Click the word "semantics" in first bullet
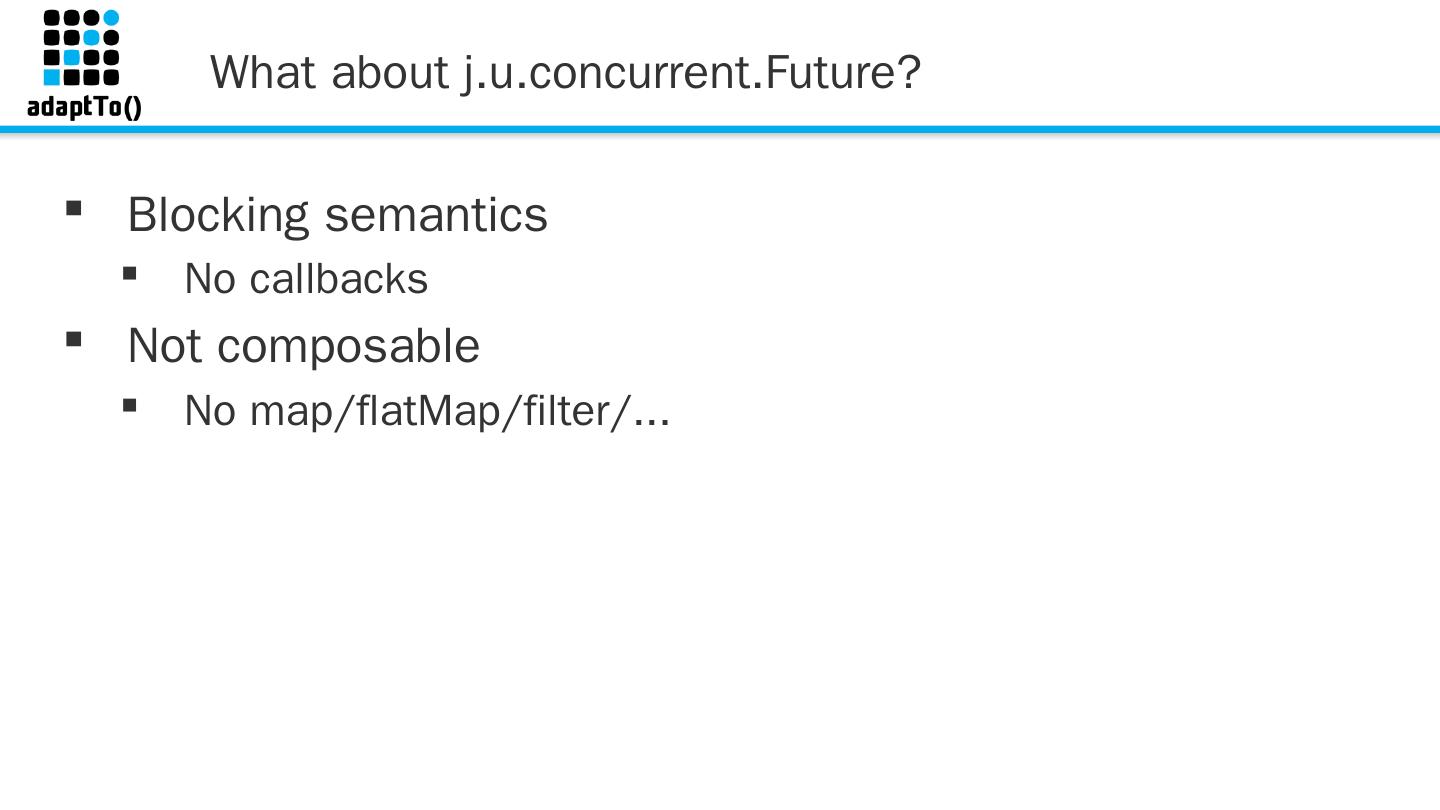 (436, 214)
